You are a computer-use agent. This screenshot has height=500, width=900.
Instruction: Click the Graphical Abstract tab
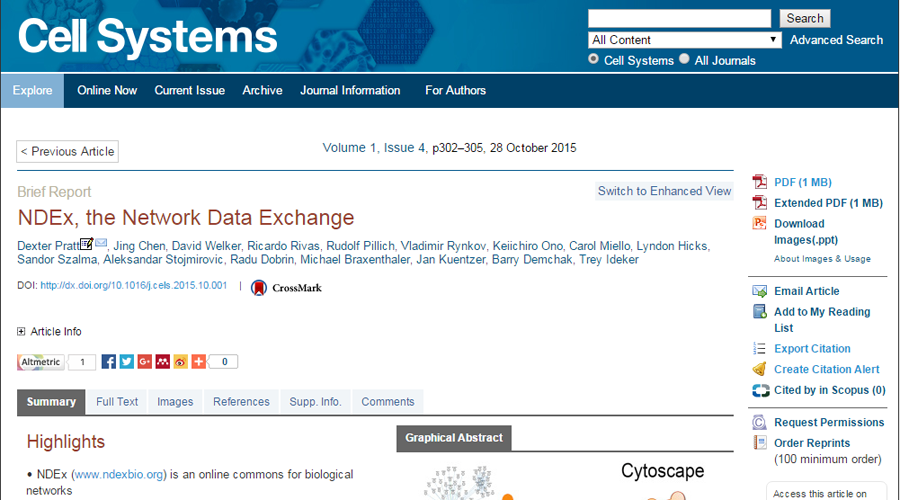pos(453,438)
